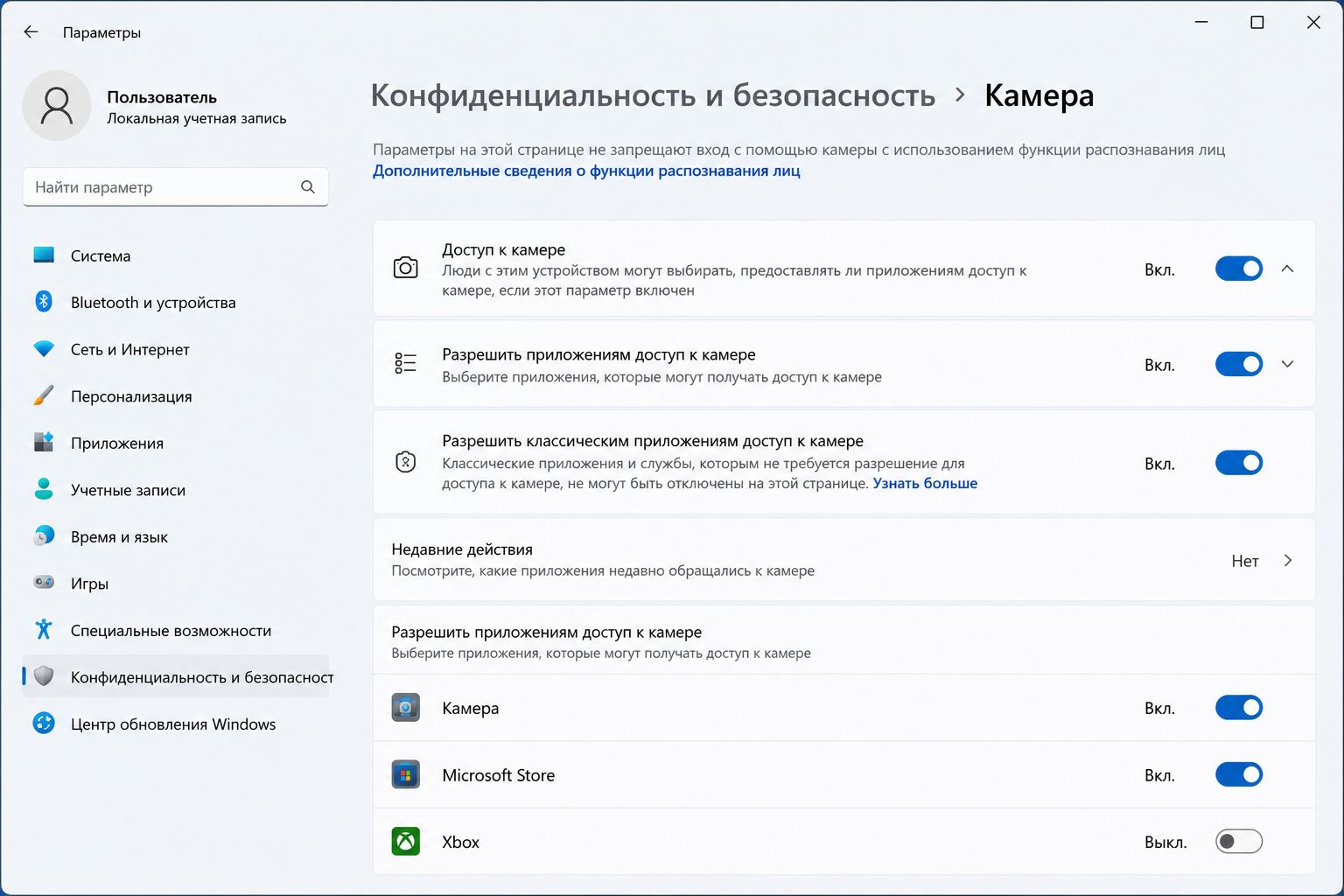Screen dimensions: 1344x896
Task: Click the search magnifier icon
Action: click(307, 186)
